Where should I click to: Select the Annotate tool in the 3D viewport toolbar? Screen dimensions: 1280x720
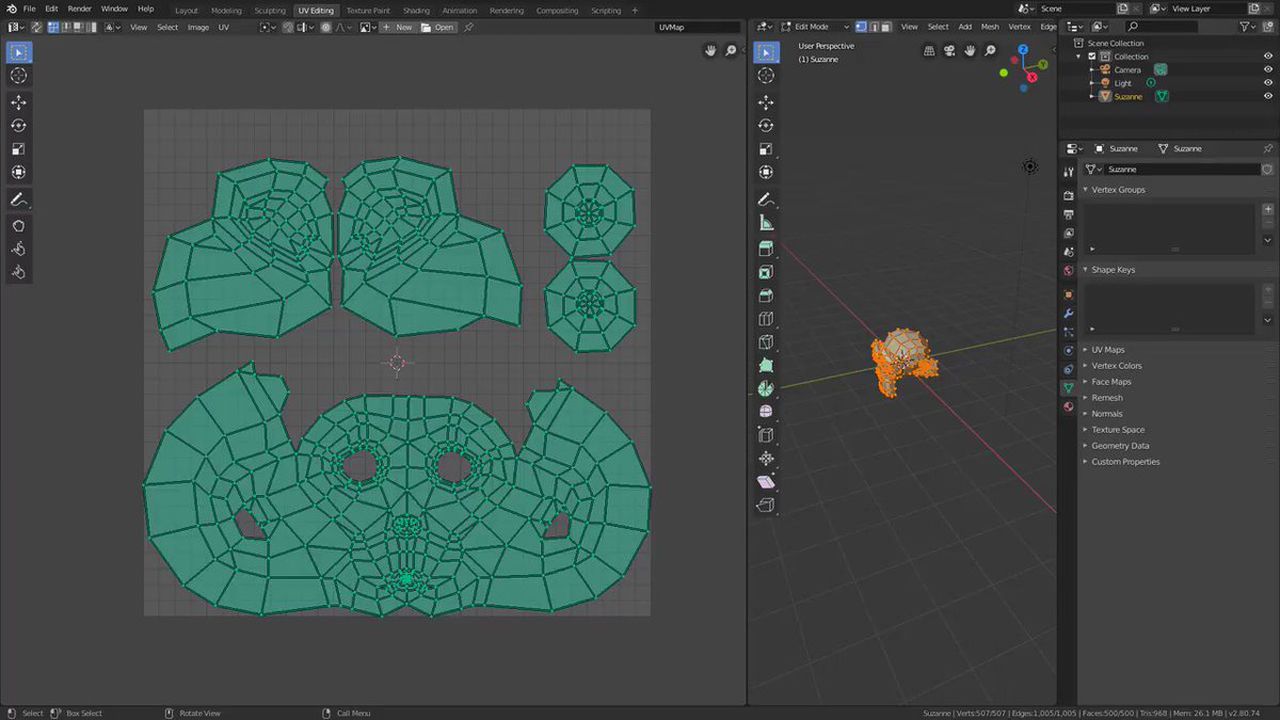[x=766, y=199]
